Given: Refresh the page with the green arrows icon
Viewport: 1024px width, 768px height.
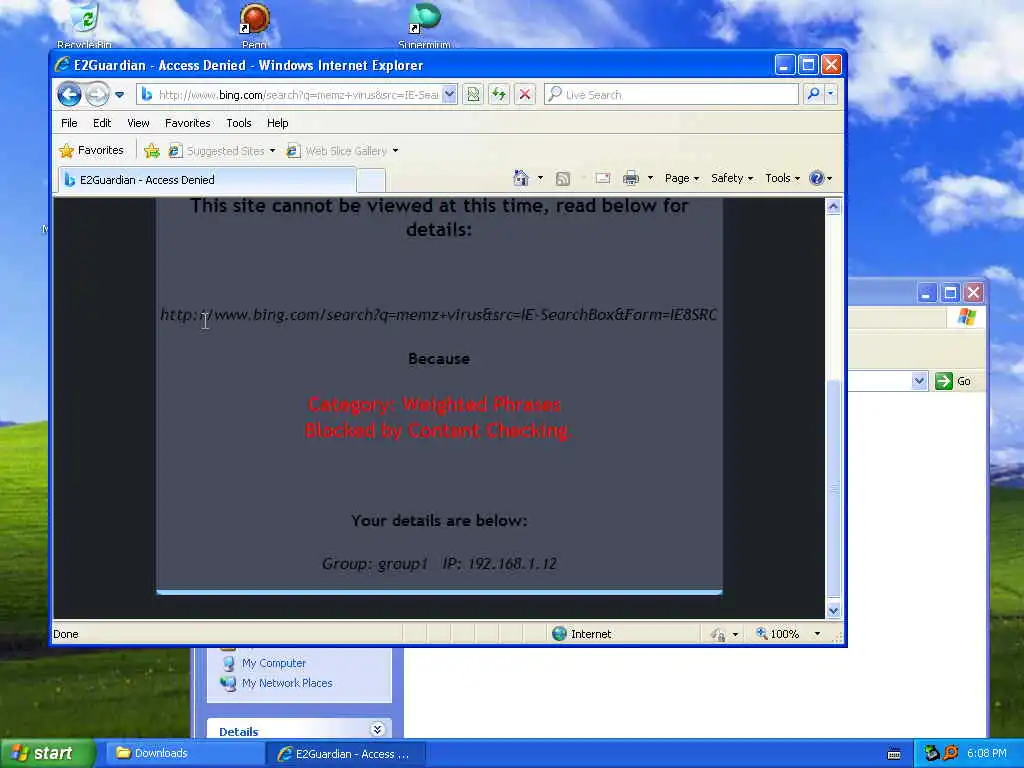Looking at the screenshot, I should 499,95.
